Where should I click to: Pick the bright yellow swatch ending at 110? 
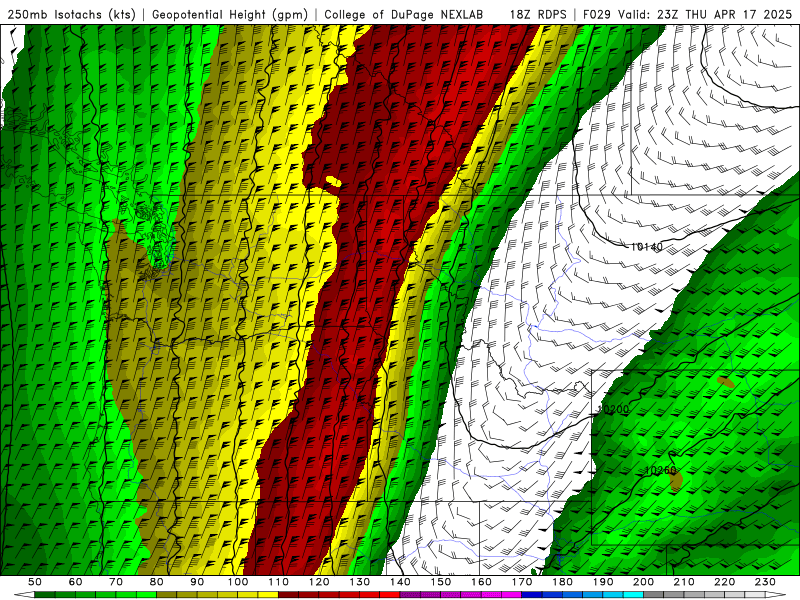click(268, 595)
